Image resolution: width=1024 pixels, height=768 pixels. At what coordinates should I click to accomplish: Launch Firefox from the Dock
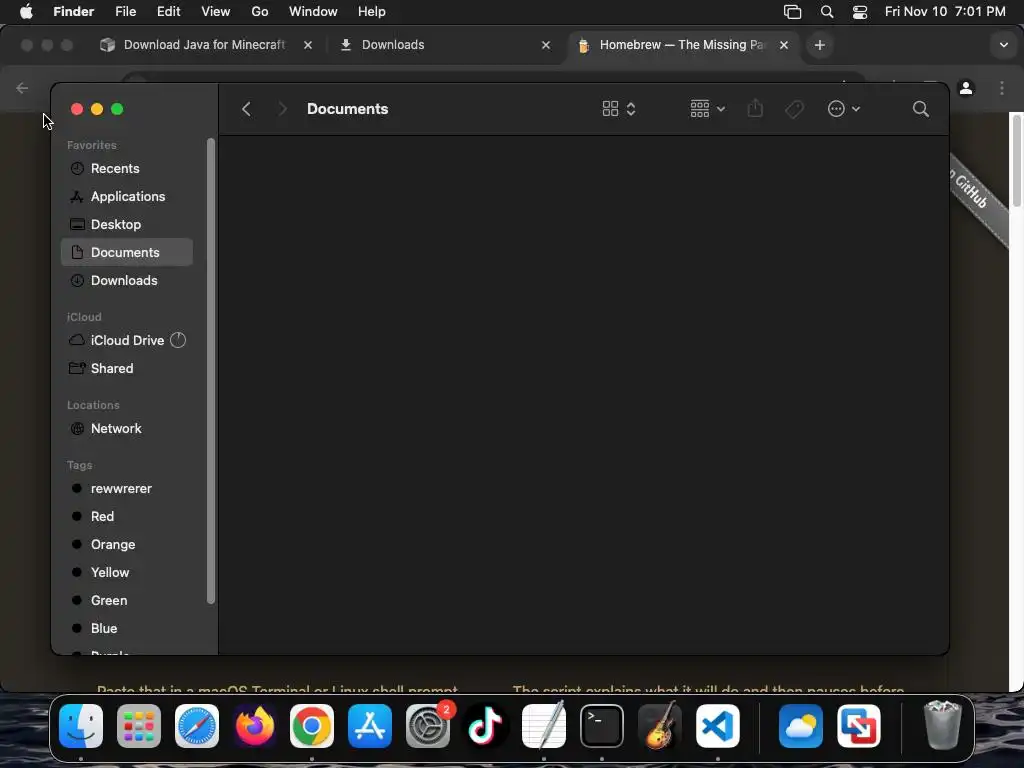tap(255, 726)
